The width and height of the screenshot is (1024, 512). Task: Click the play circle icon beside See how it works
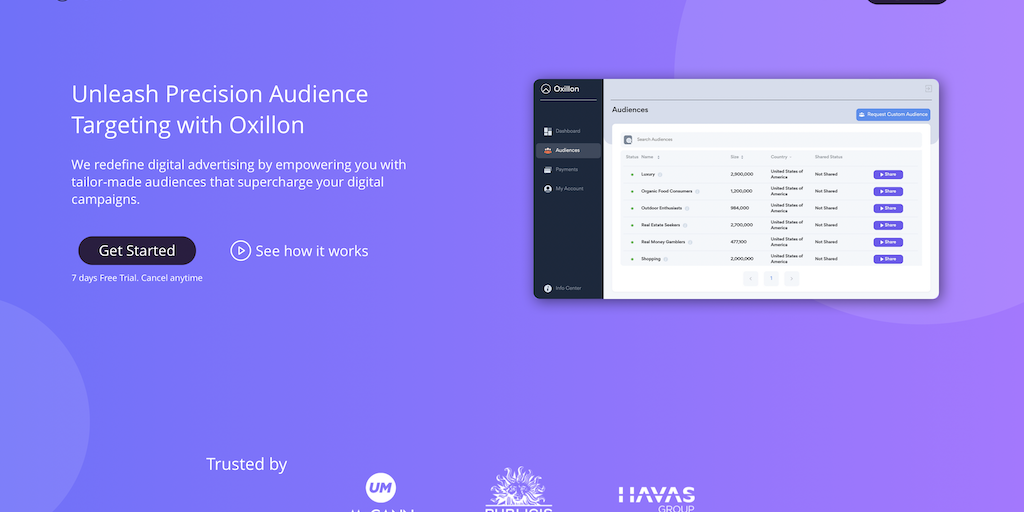pyautogui.click(x=240, y=251)
